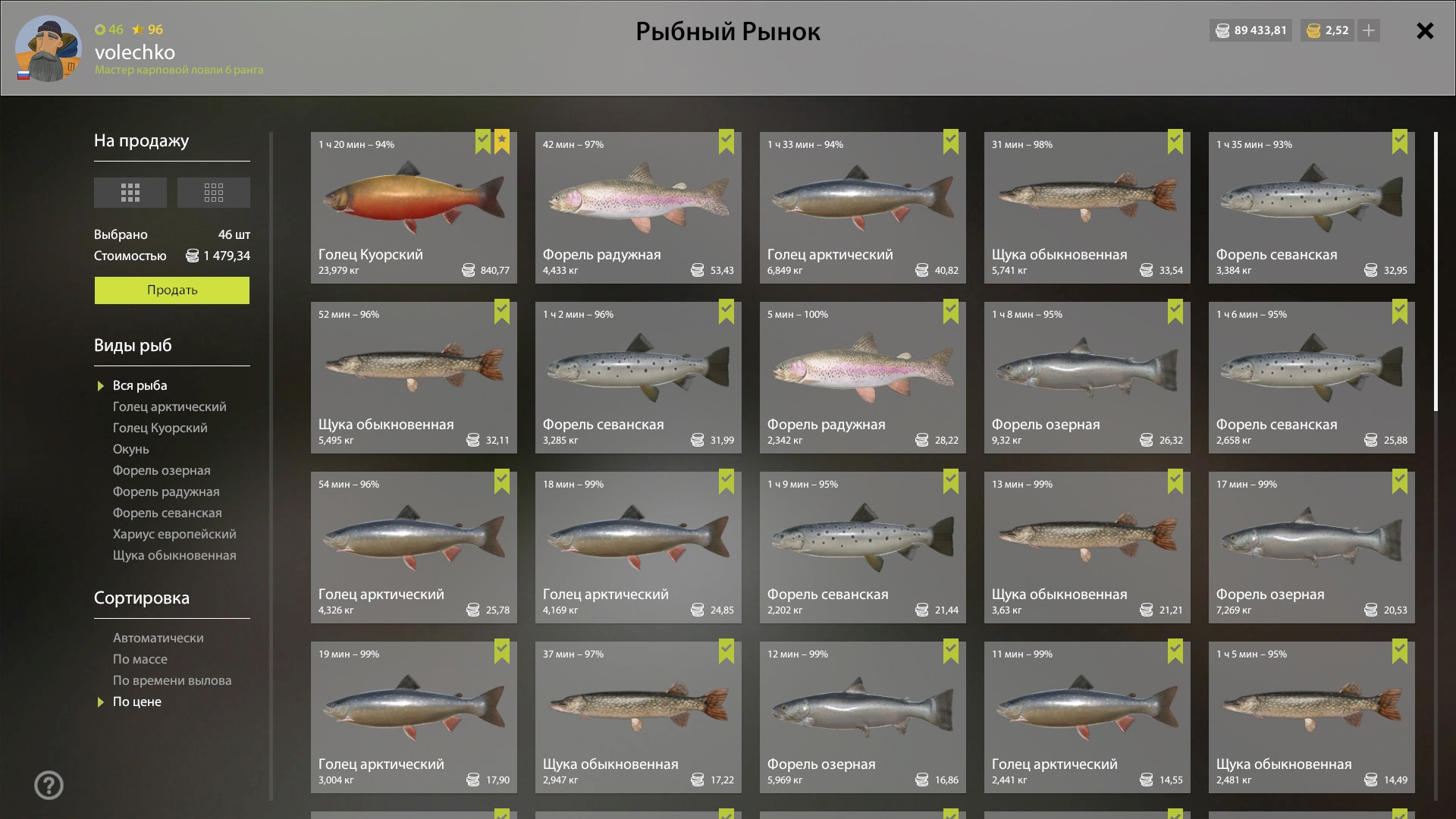Click the silver coins balance 89 433,81

(1250, 30)
